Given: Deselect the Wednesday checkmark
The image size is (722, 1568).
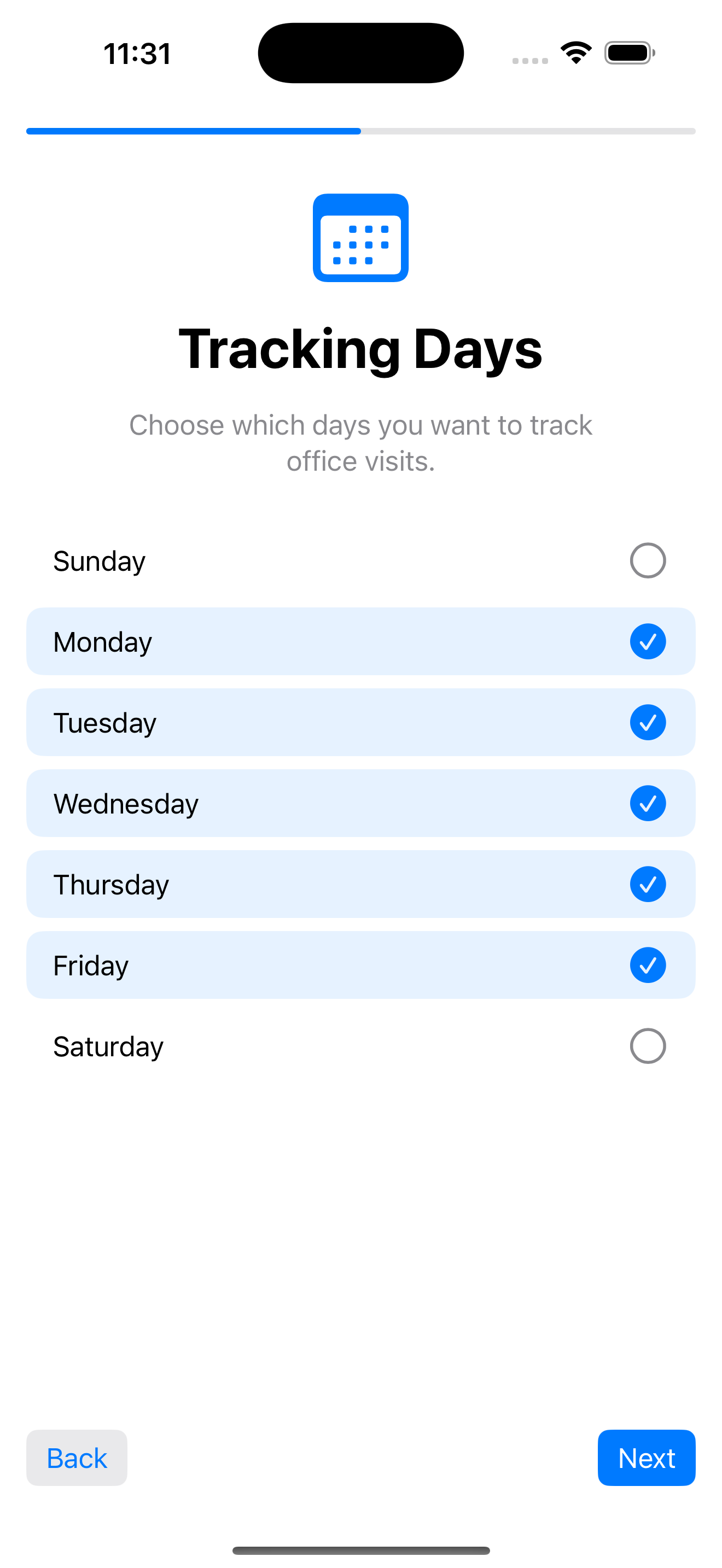Looking at the screenshot, I should (647, 803).
